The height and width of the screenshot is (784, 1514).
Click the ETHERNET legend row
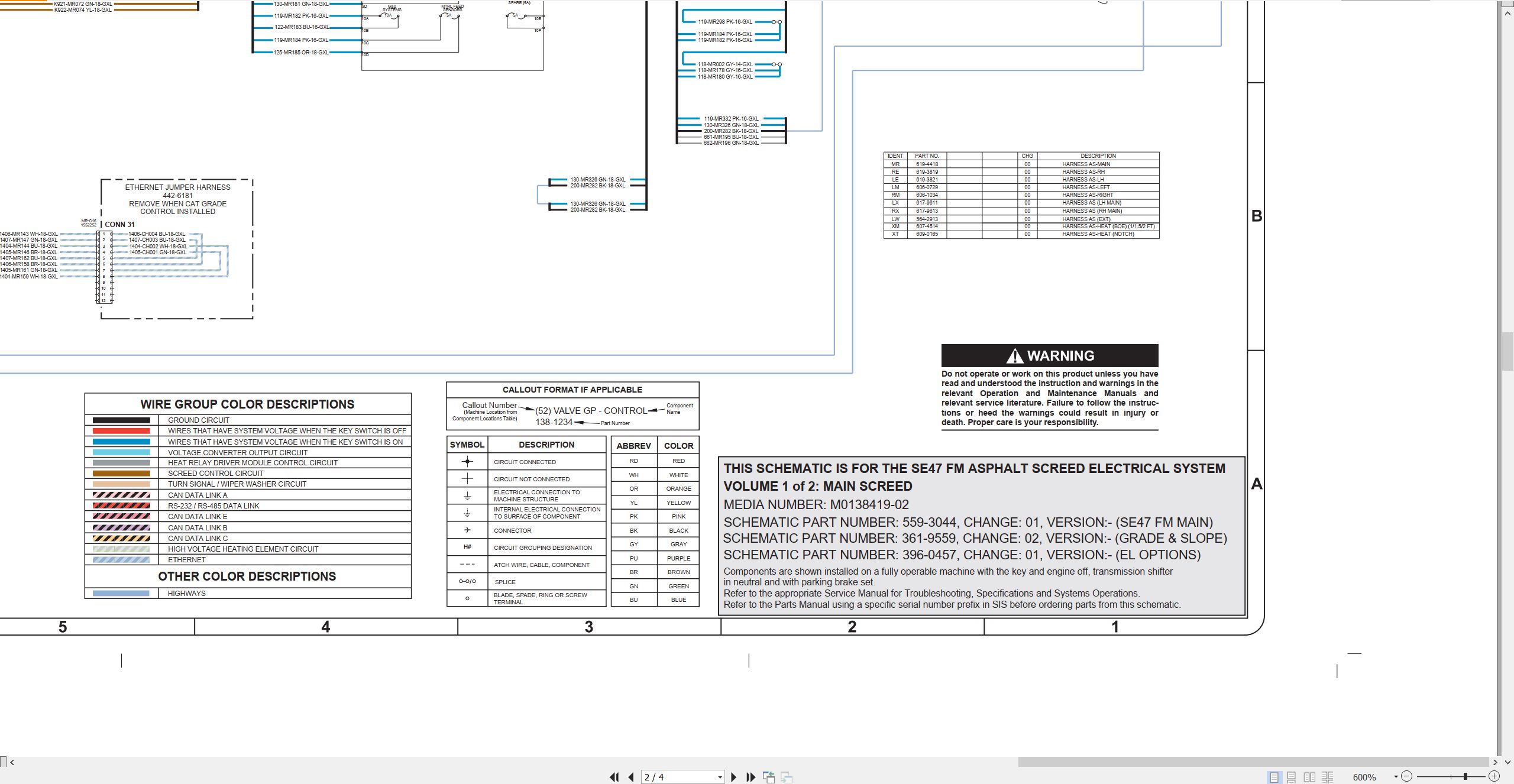tap(248, 559)
